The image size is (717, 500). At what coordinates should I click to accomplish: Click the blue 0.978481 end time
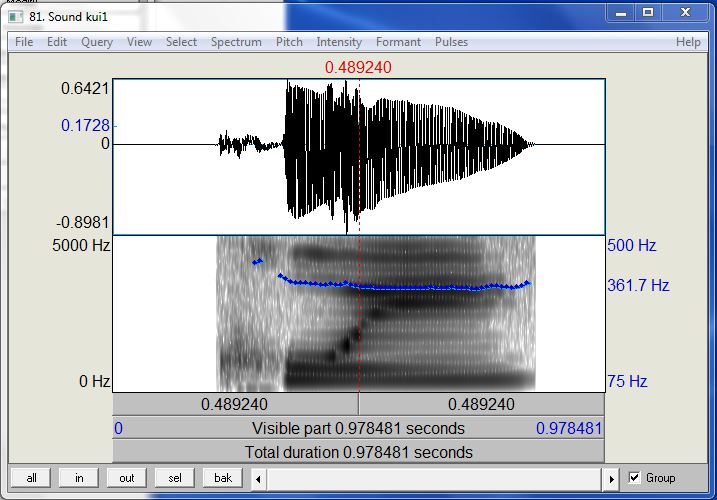569,429
